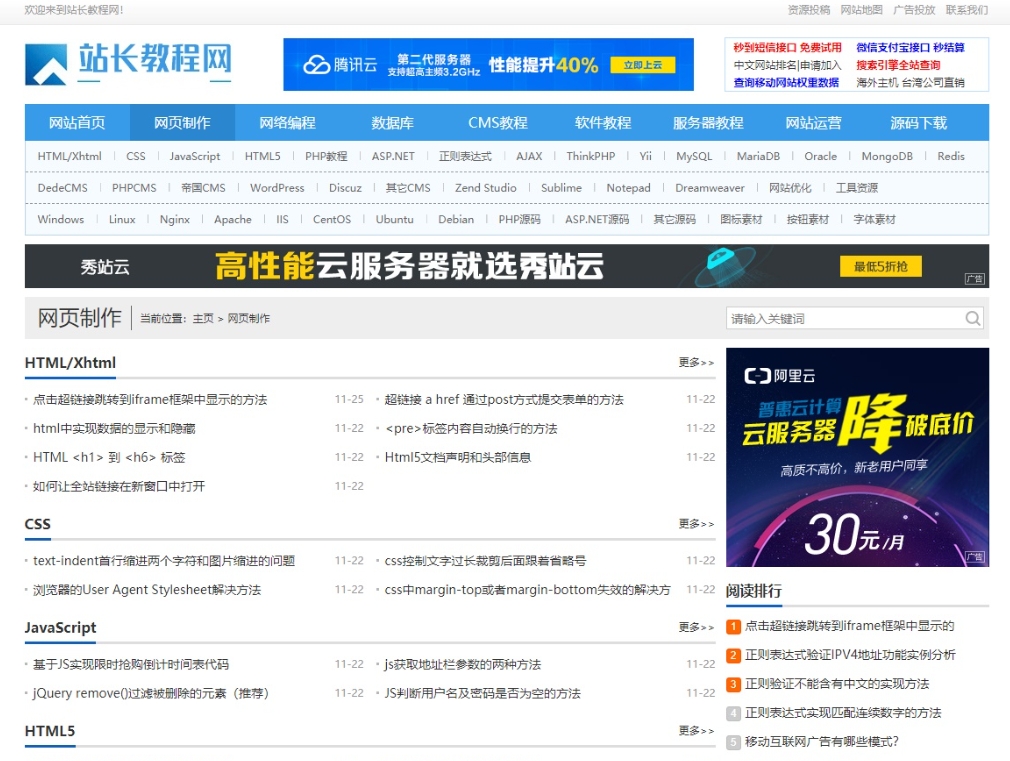Open WordPress subcategory link

[277, 188]
